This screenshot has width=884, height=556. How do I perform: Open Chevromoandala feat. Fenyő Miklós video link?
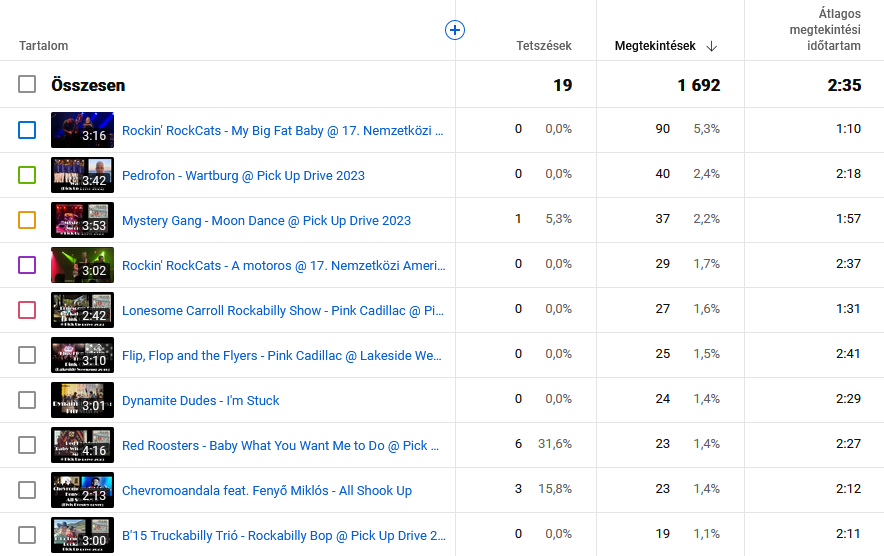tap(266, 491)
